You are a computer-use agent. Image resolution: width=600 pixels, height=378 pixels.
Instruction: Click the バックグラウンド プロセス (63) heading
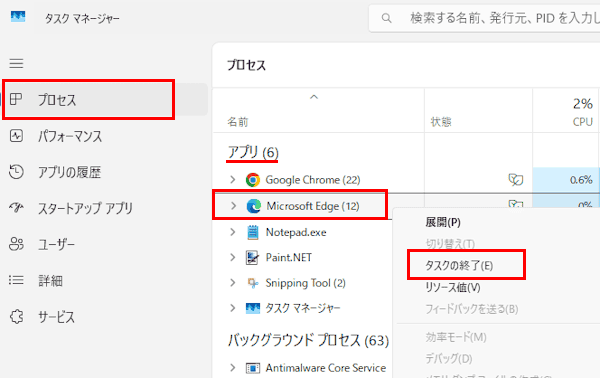[x=308, y=340]
